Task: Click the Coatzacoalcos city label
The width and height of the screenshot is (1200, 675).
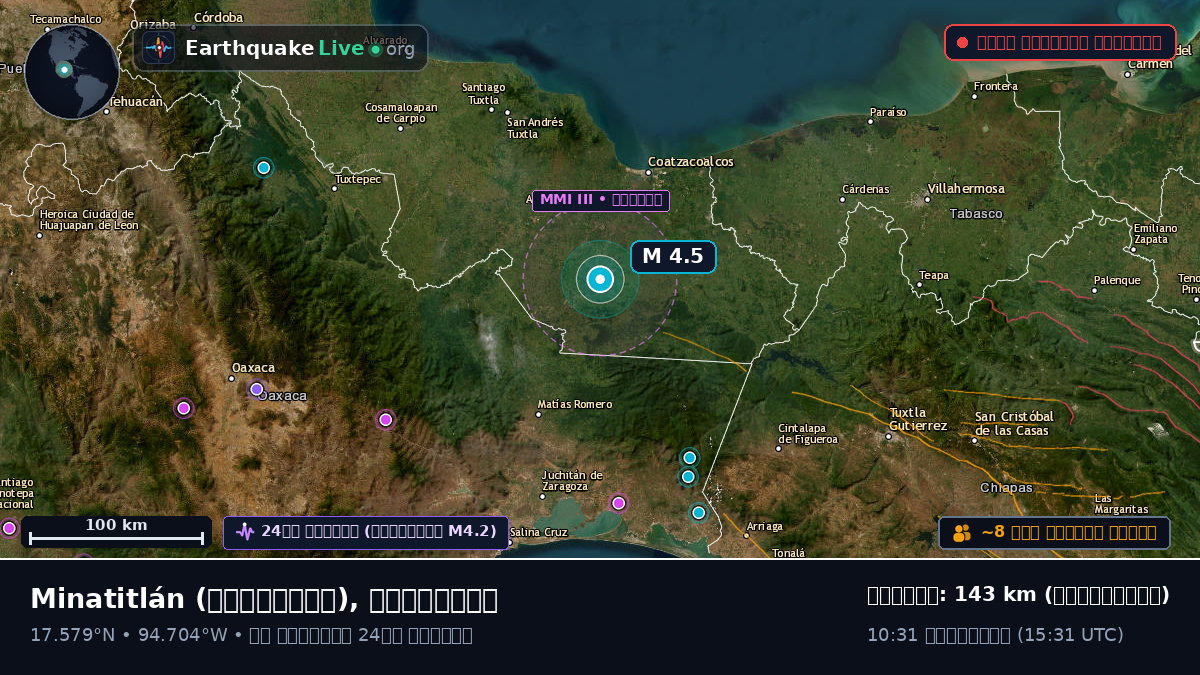Action: pyautogui.click(x=691, y=162)
